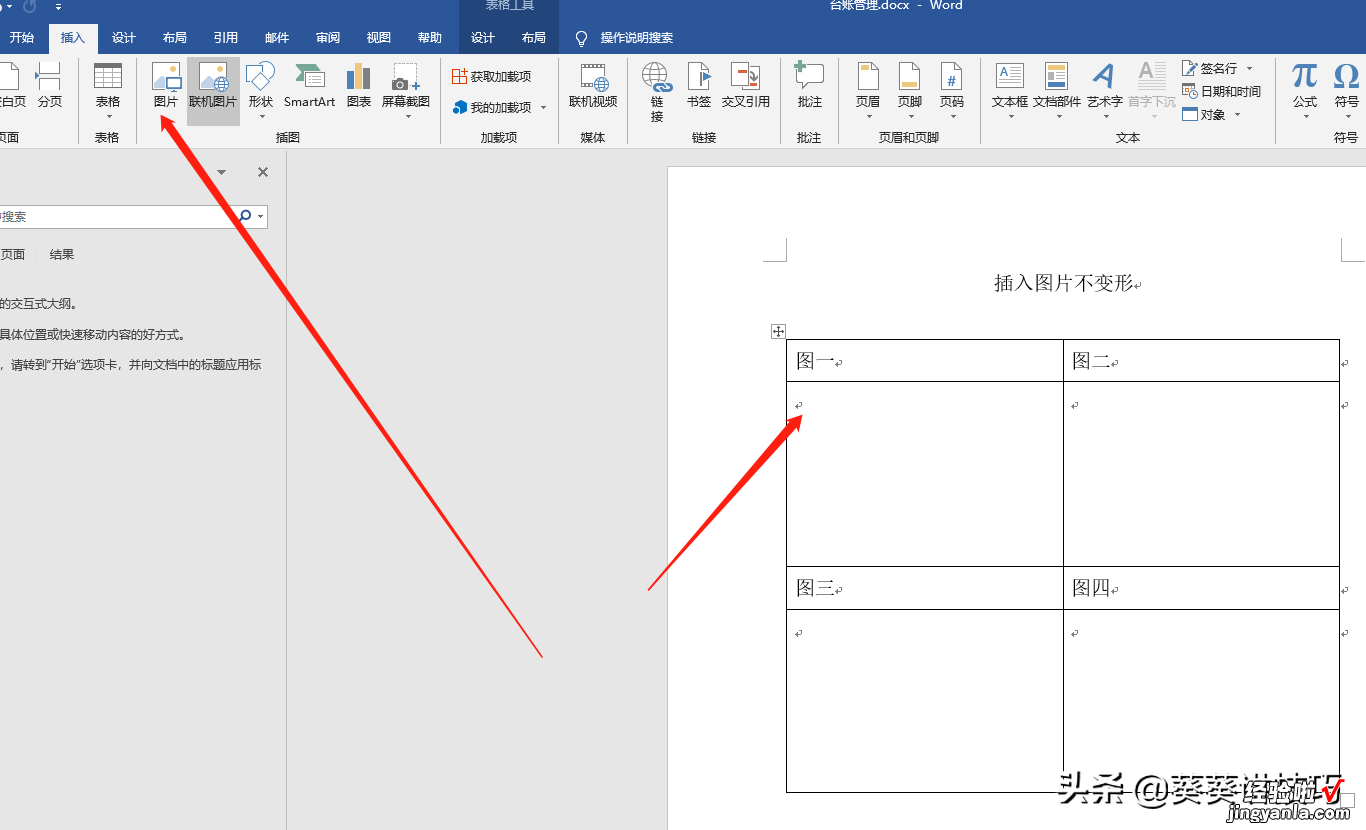Open the Header (页眉) menu

[x=868, y=90]
